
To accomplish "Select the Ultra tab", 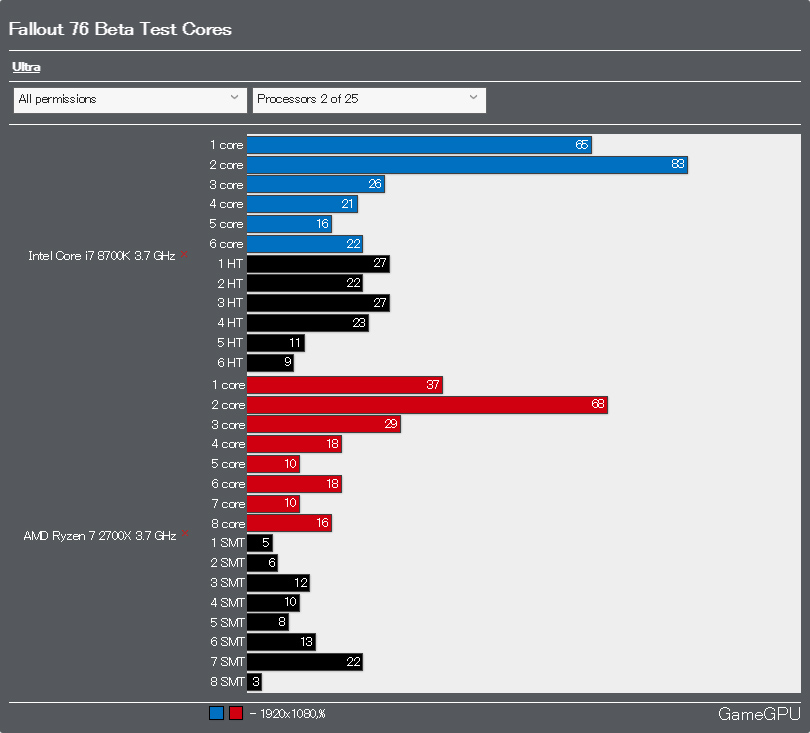I will click(x=26, y=67).
